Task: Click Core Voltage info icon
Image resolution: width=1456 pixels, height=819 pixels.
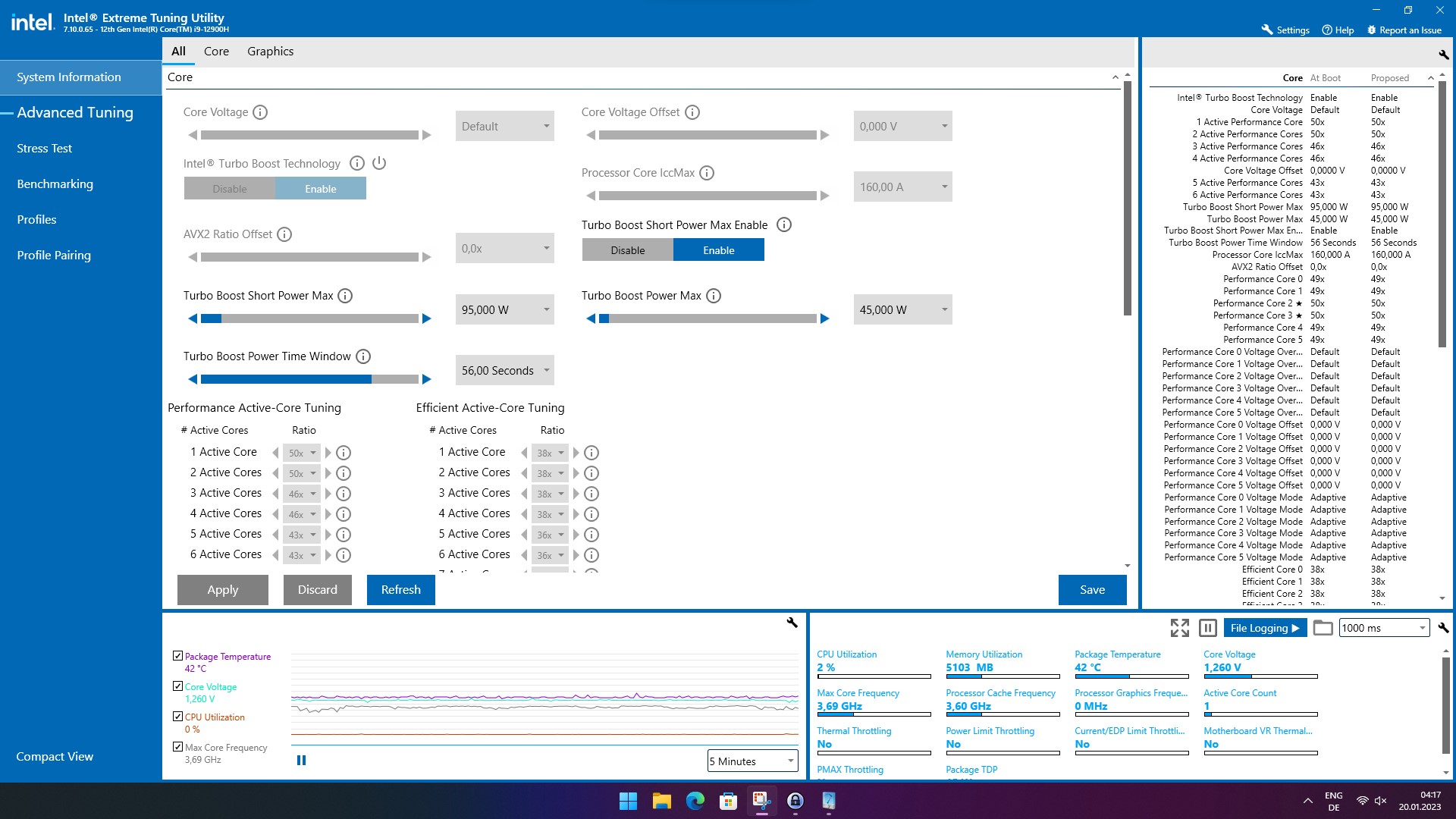Action: [260, 112]
